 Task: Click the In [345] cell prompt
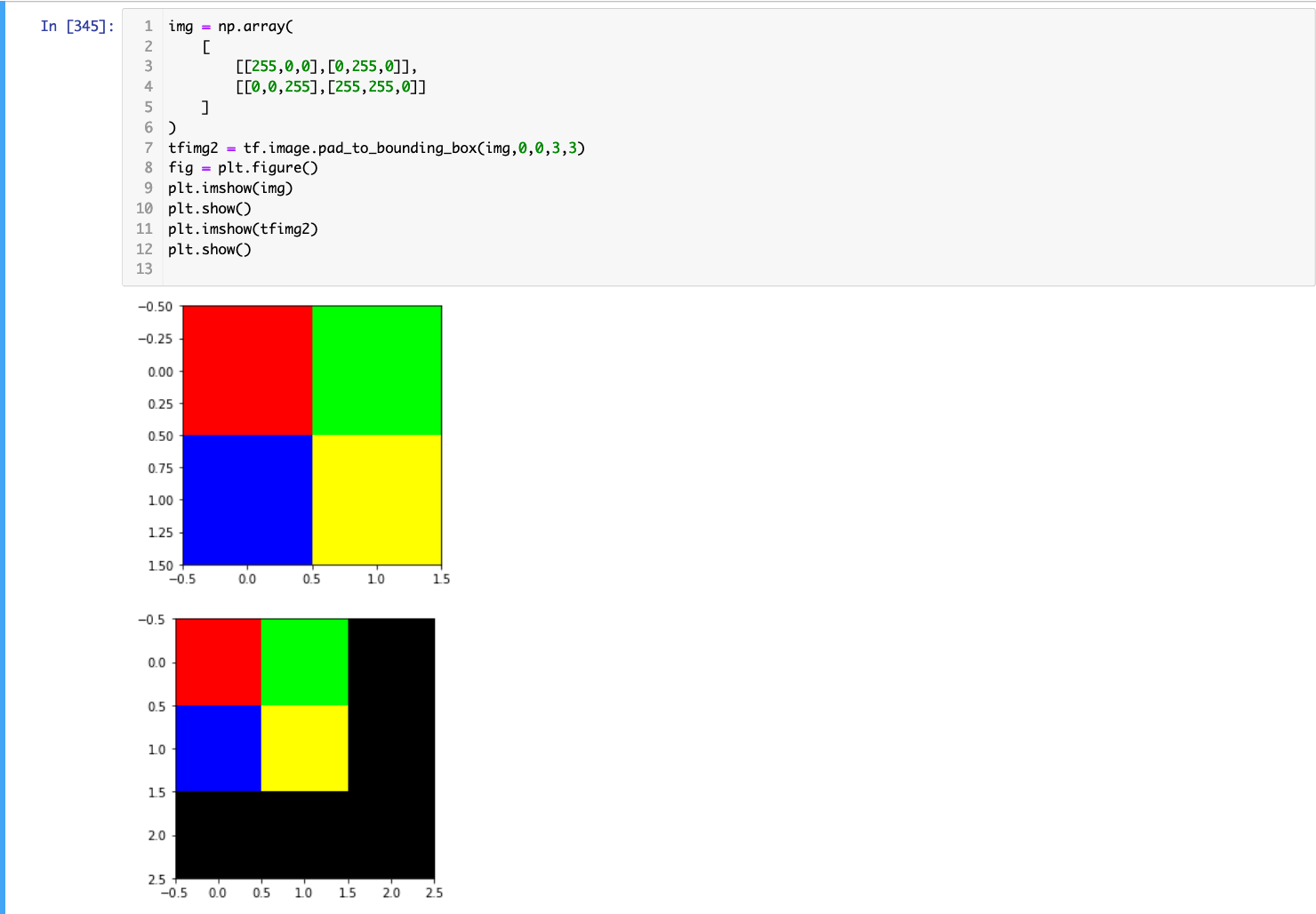pos(77,26)
